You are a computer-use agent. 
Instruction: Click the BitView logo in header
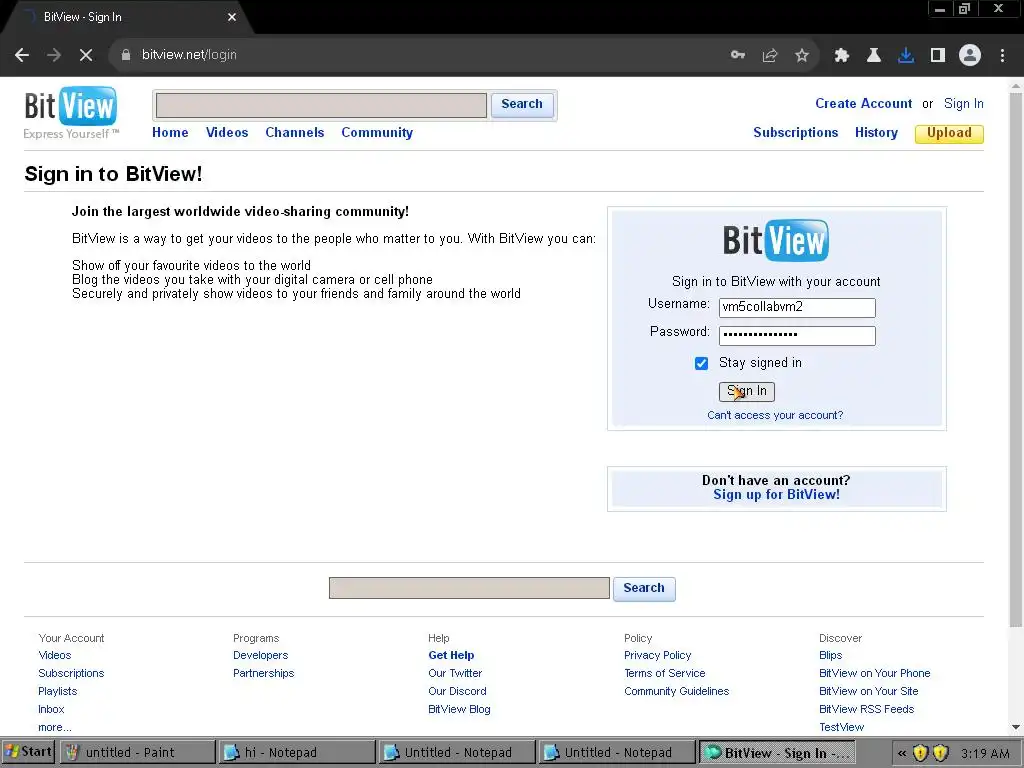pyautogui.click(x=71, y=112)
